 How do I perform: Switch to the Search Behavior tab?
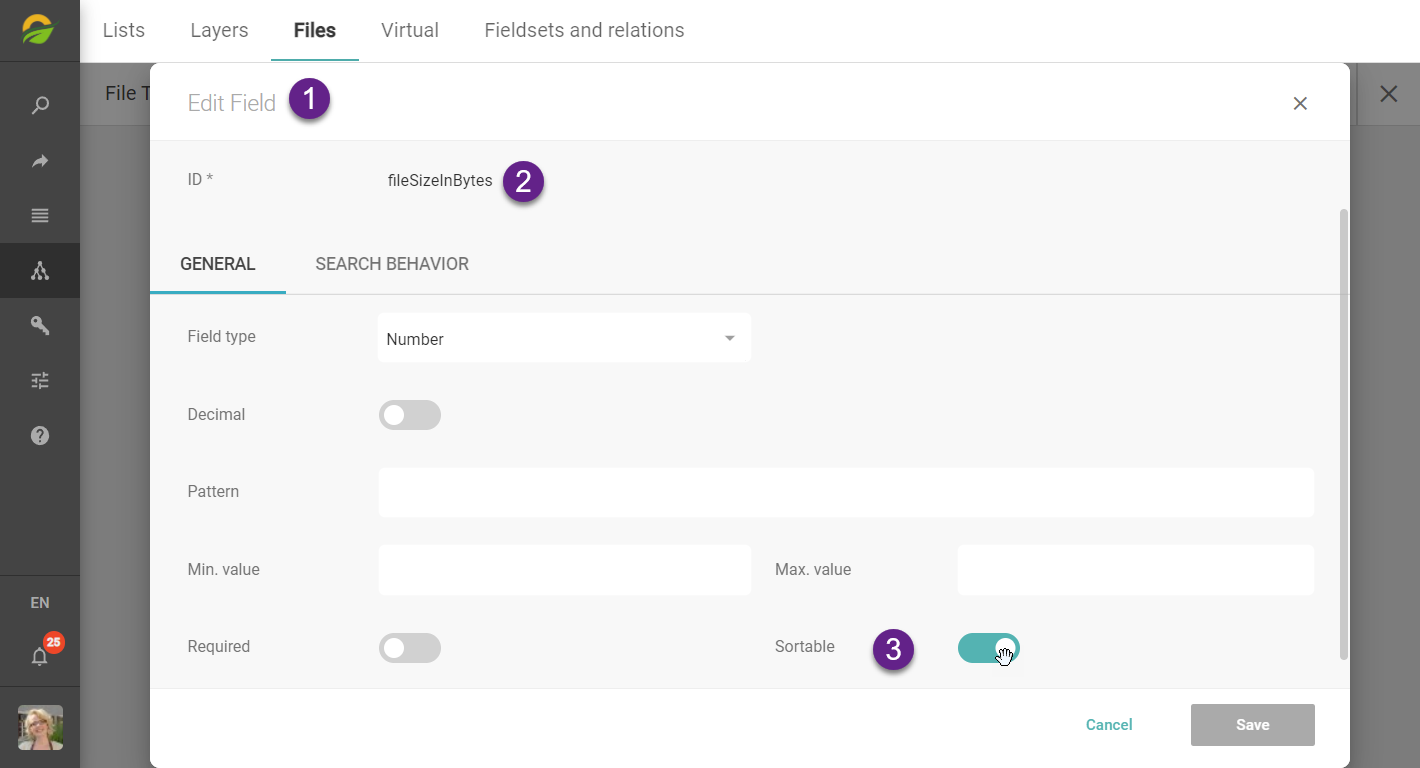tap(392, 264)
